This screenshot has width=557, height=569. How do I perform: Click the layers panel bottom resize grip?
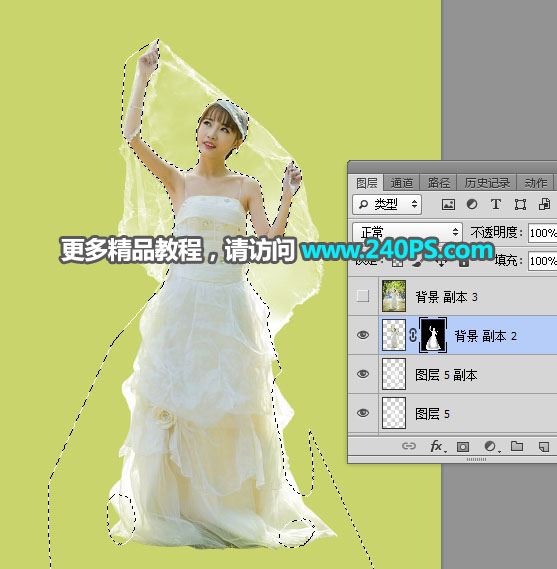pos(476,459)
